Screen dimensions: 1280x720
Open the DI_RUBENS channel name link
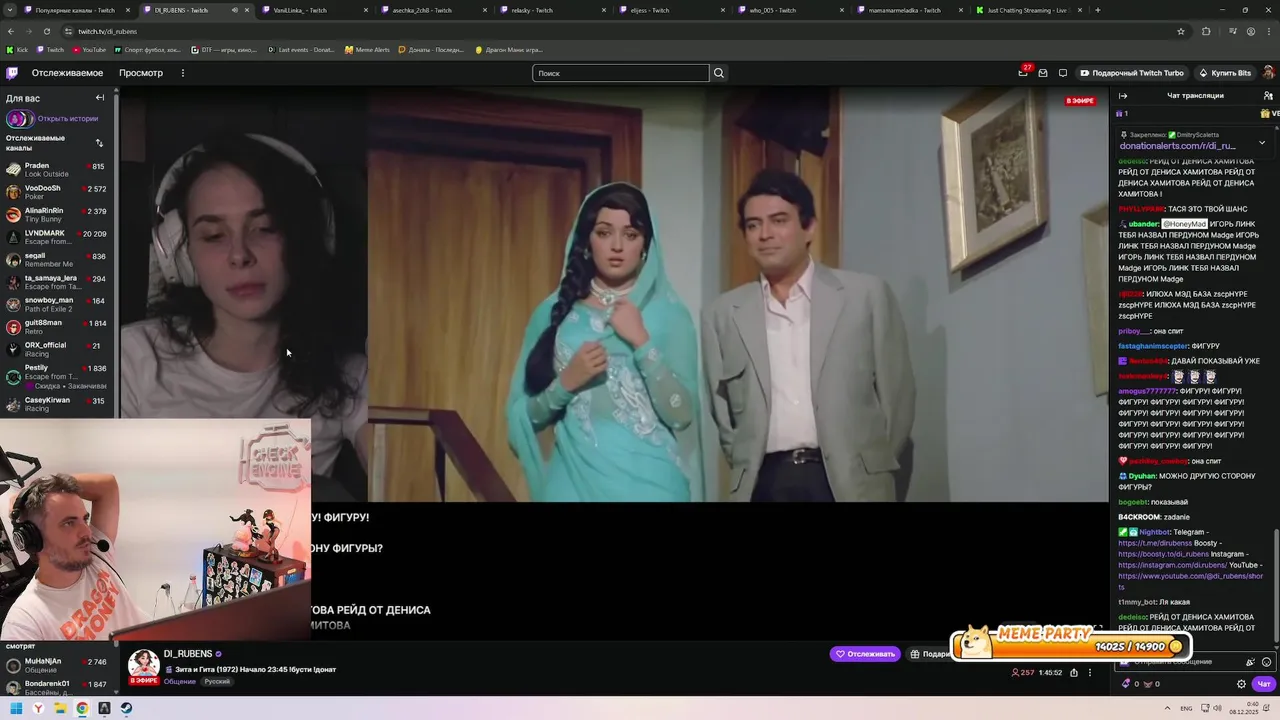(x=188, y=654)
